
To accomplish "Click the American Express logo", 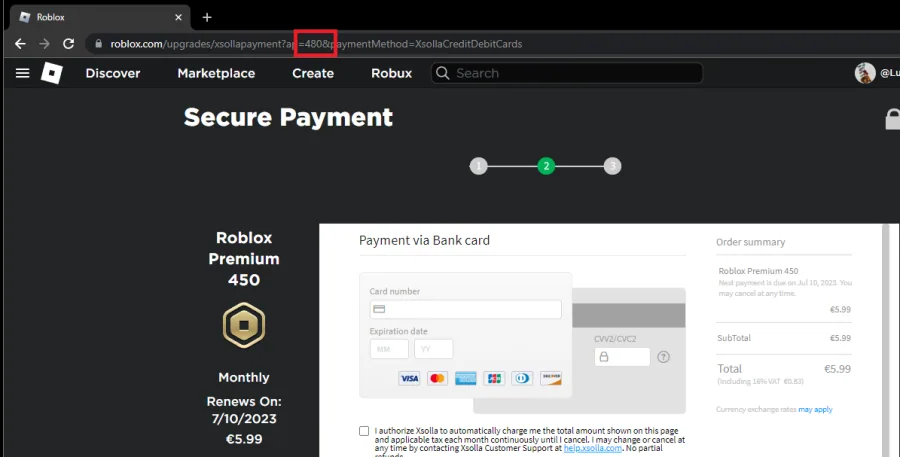I will click(x=465, y=378).
